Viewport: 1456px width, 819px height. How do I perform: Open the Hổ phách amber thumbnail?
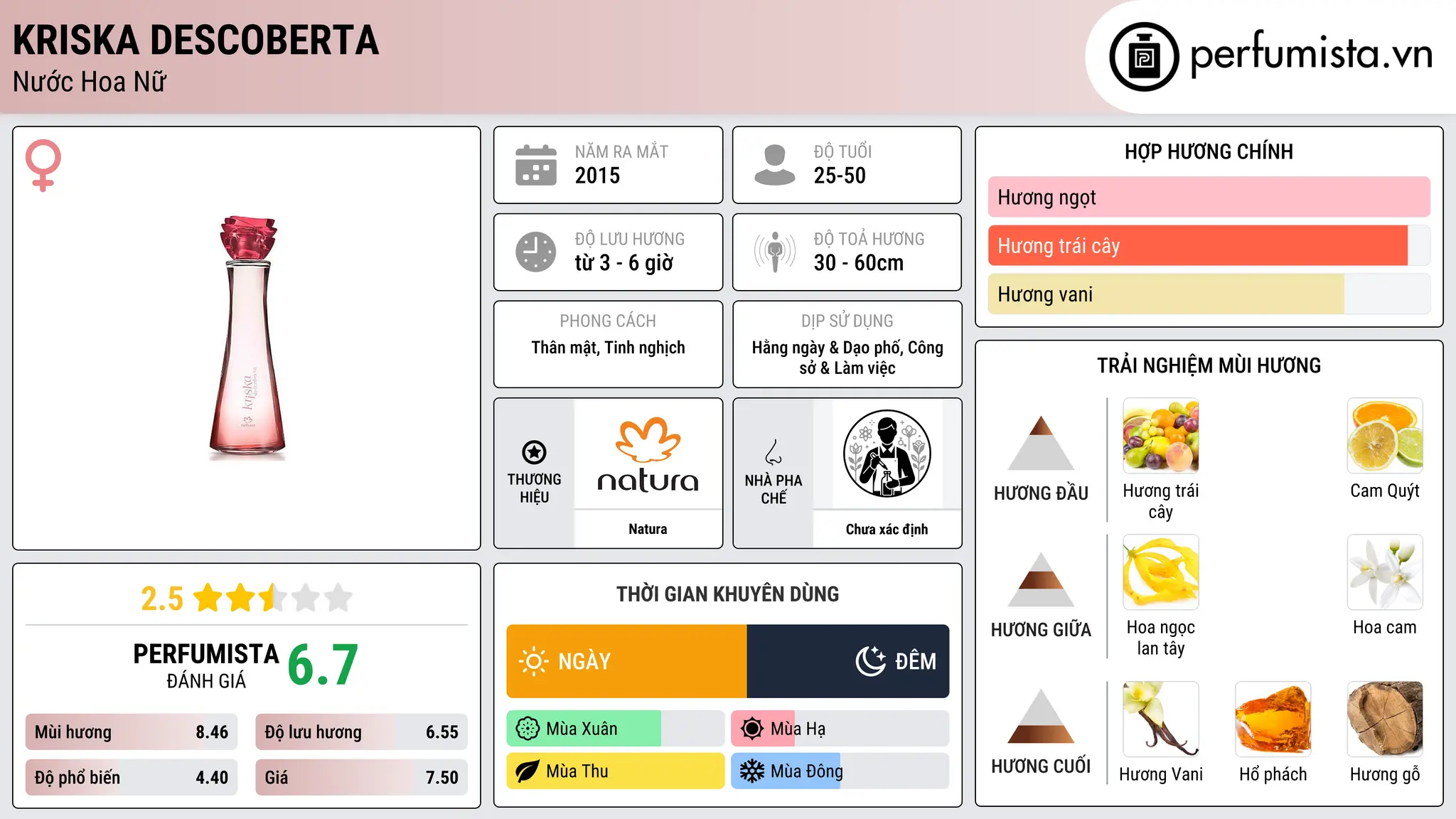[x=1273, y=719]
